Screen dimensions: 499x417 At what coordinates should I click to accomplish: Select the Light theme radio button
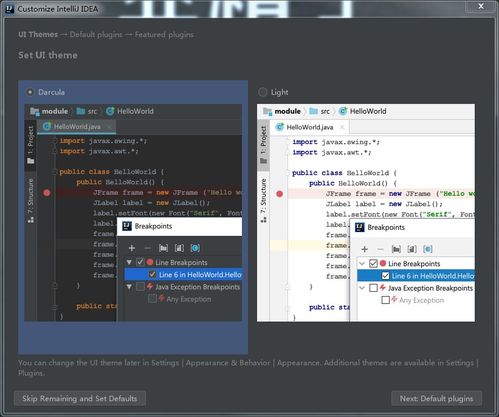tap(263, 92)
